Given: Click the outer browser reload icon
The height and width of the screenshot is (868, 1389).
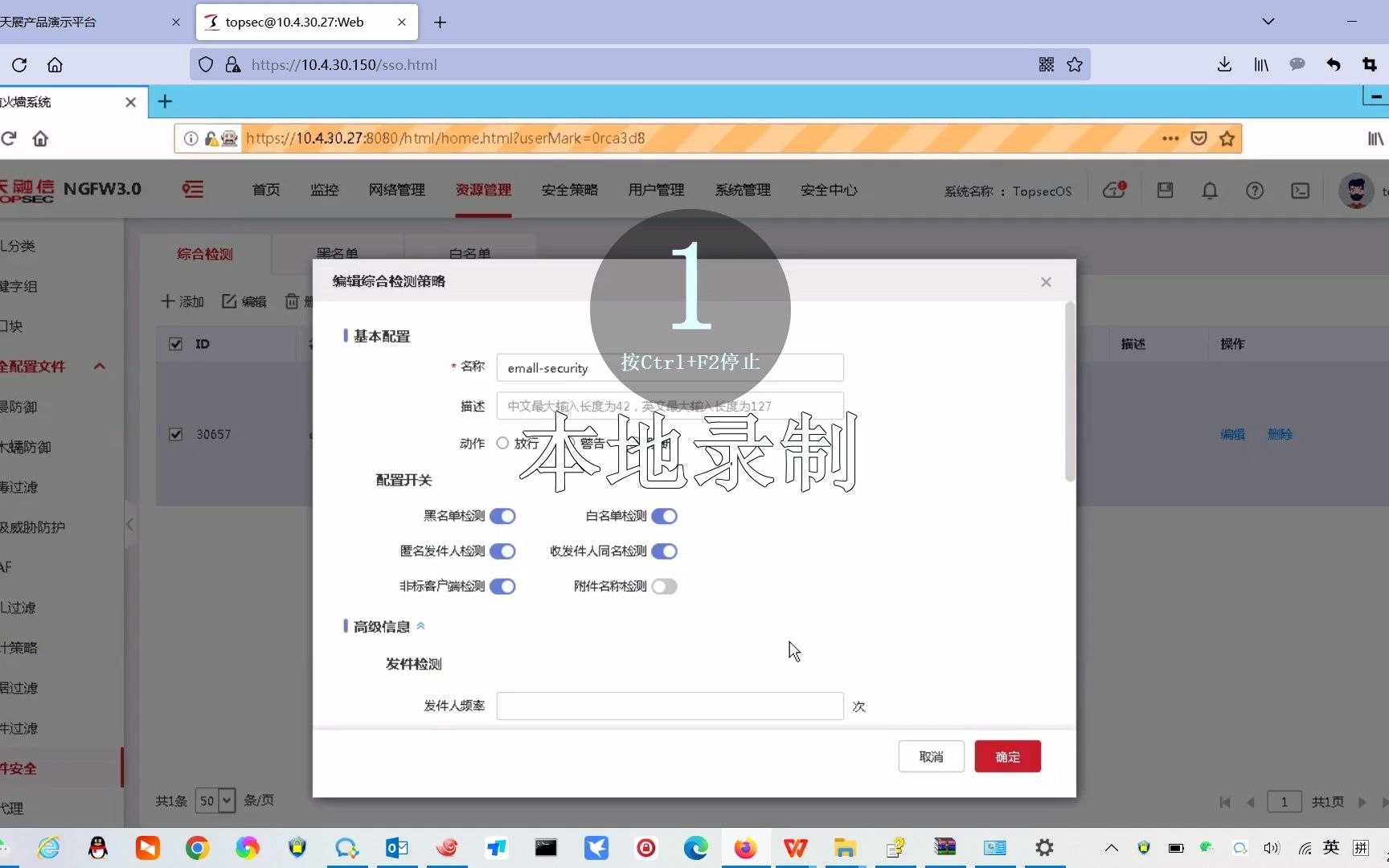Looking at the screenshot, I should [x=19, y=64].
